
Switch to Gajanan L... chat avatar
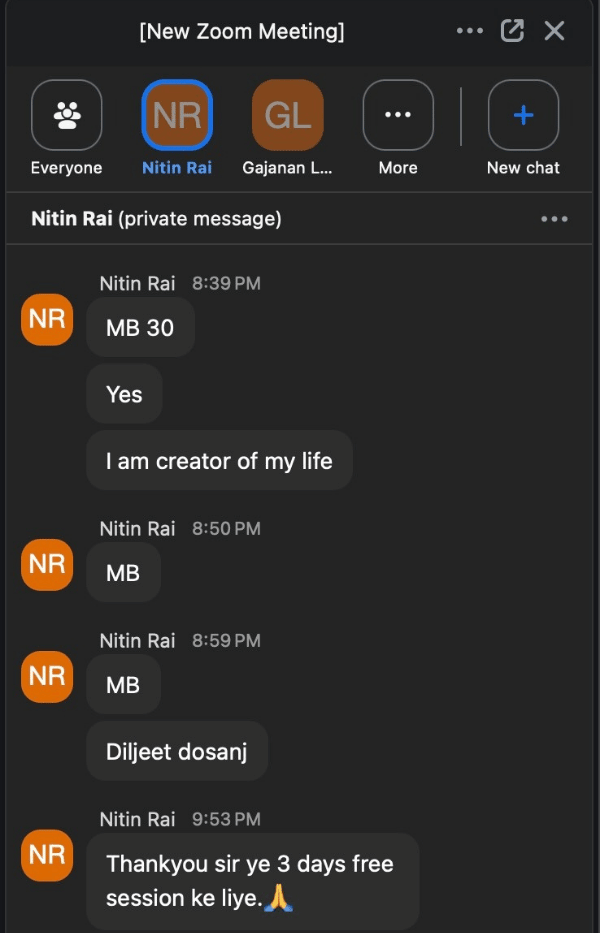point(287,115)
